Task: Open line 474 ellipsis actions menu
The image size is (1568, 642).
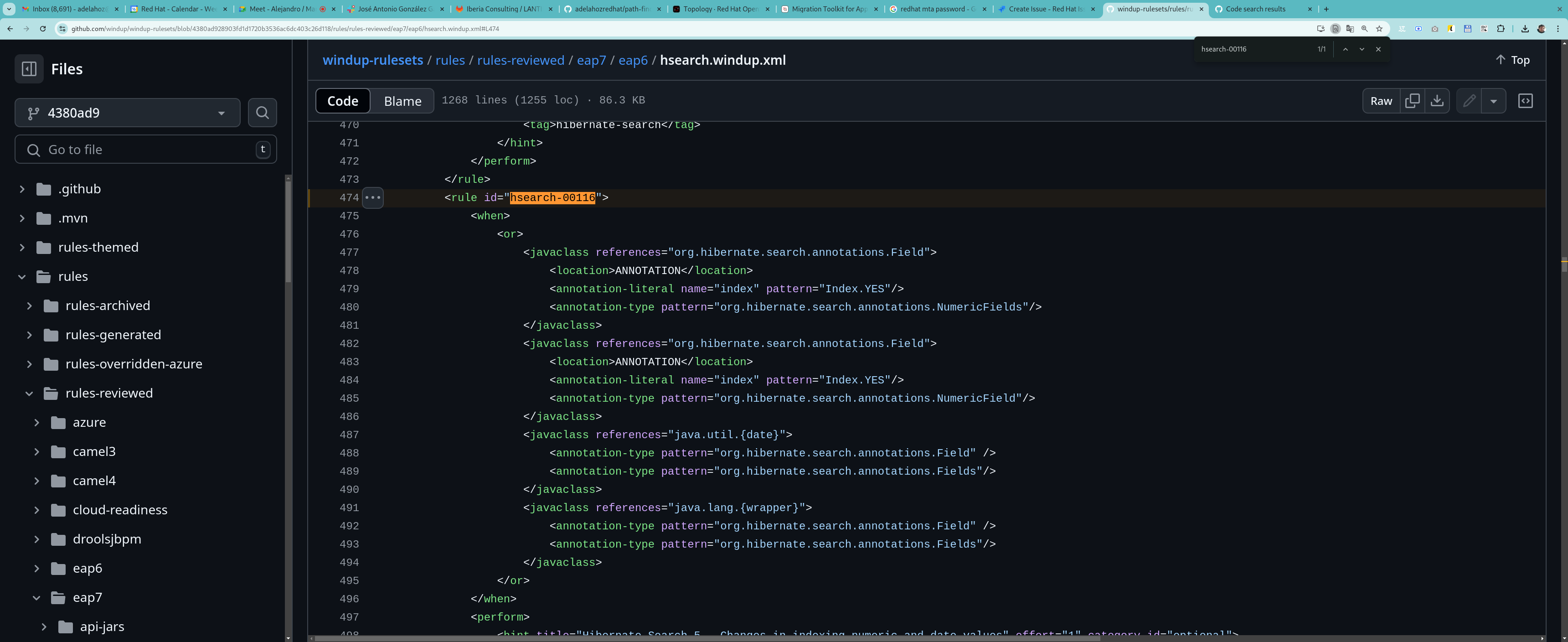Action: [x=372, y=197]
